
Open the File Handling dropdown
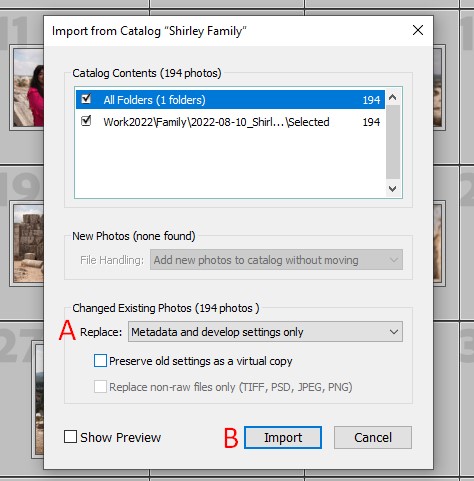(x=276, y=260)
